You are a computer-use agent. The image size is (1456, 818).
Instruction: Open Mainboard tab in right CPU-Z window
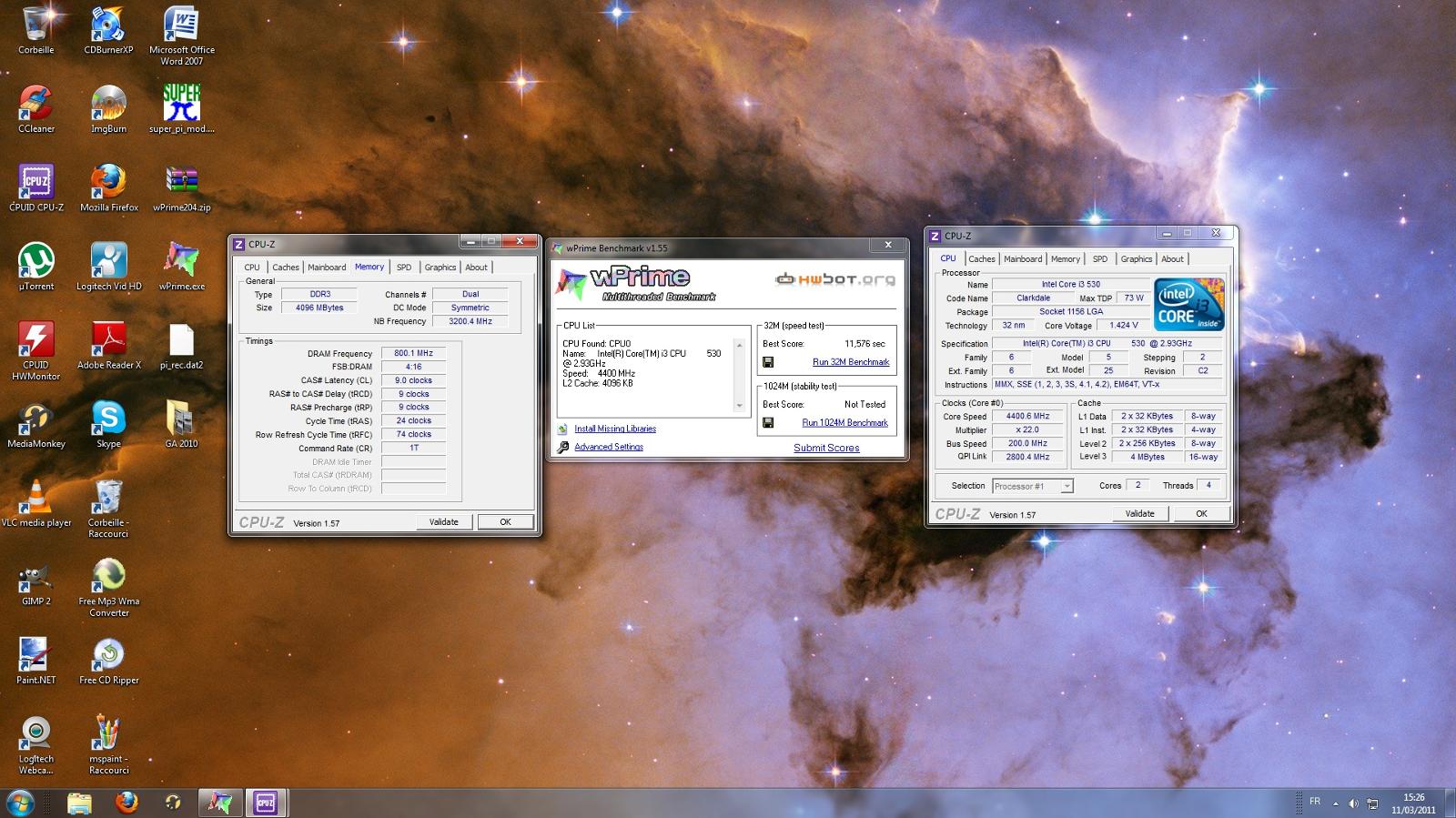pos(1023,259)
